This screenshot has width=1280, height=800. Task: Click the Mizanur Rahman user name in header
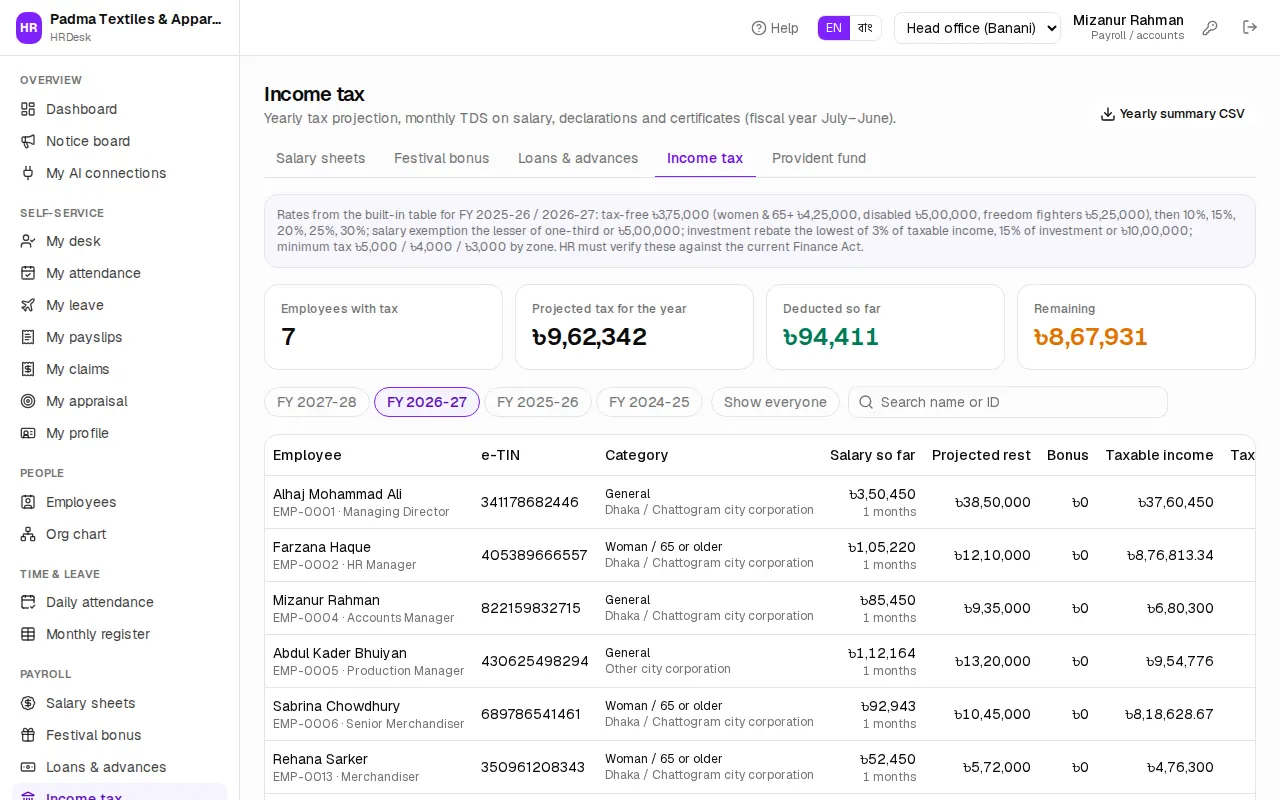[1128, 20]
